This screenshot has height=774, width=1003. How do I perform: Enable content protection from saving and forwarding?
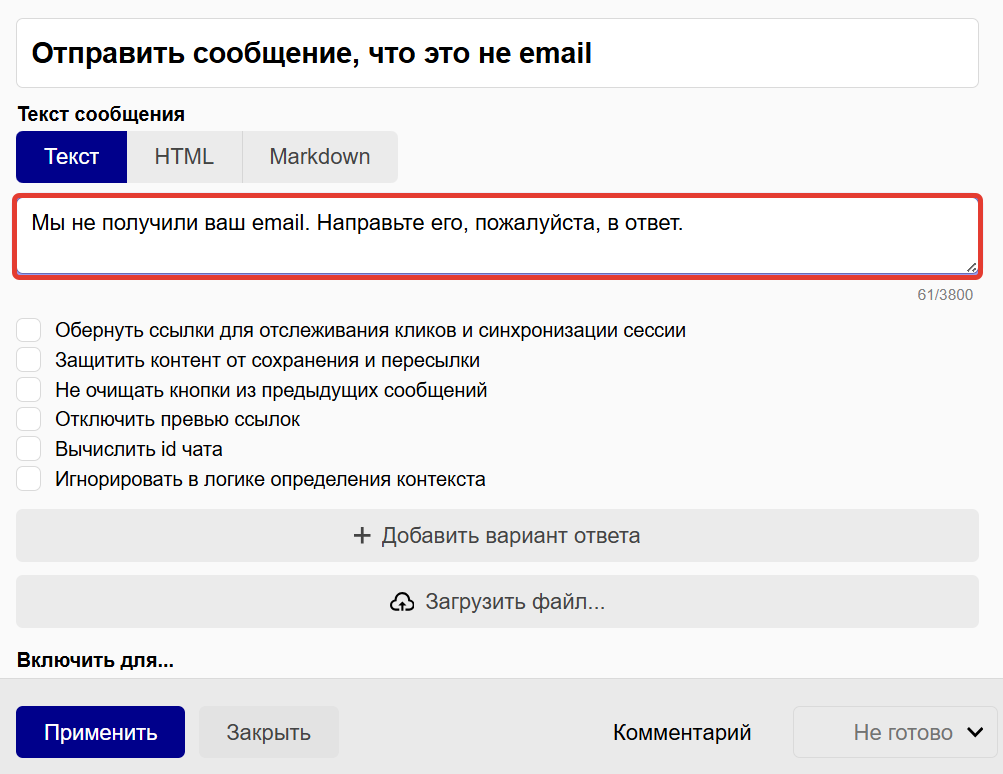[28, 359]
